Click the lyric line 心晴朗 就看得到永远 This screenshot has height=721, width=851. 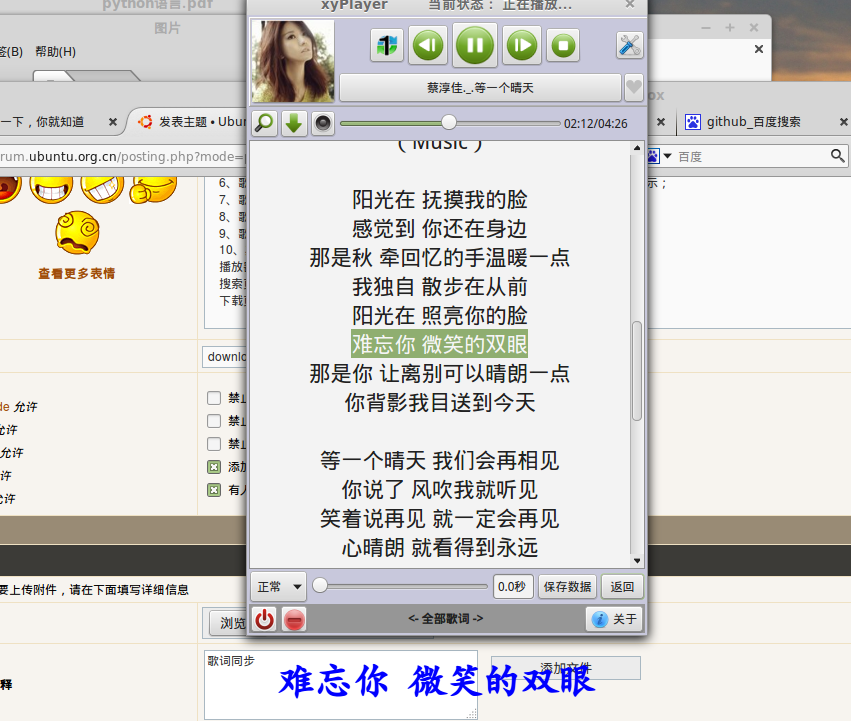pyautogui.click(x=440, y=548)
